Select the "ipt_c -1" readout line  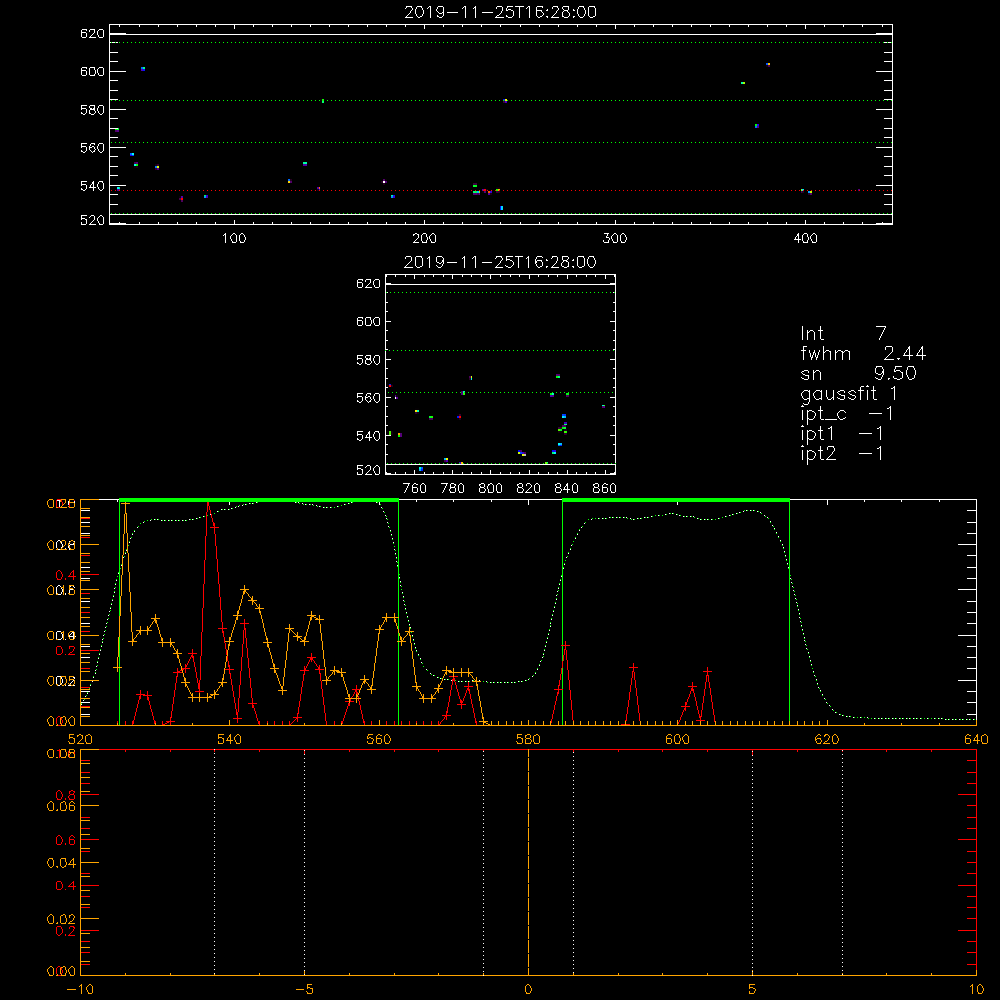[x=847, y=414]
